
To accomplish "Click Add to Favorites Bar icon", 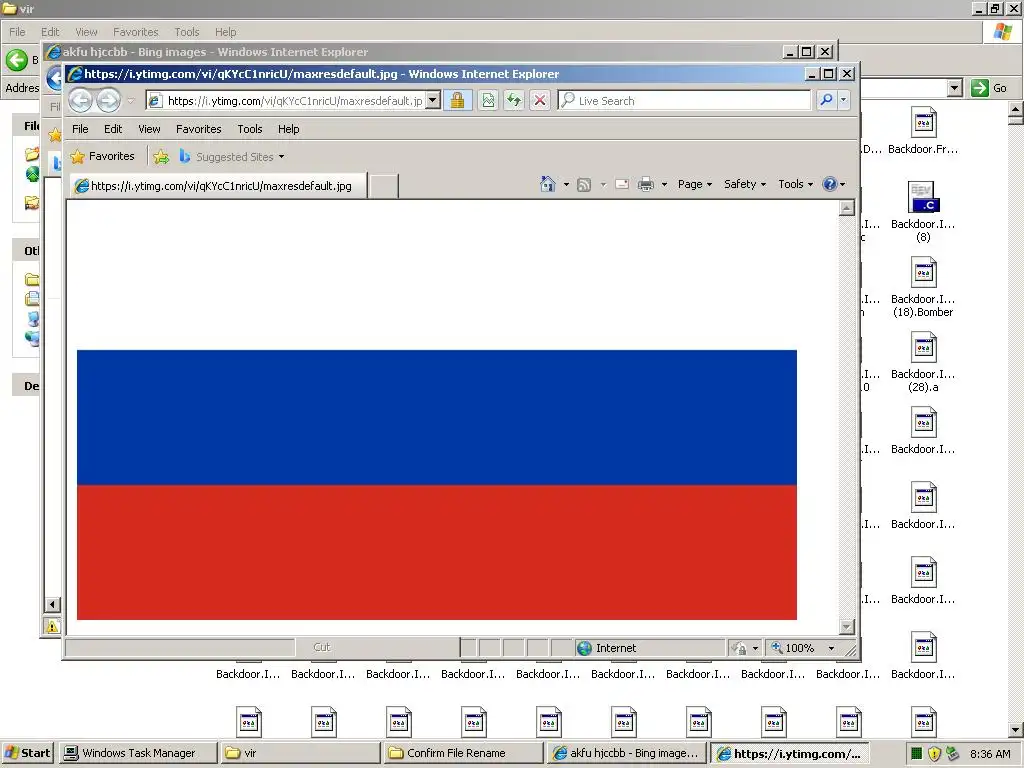I will [x=161, y=157].
